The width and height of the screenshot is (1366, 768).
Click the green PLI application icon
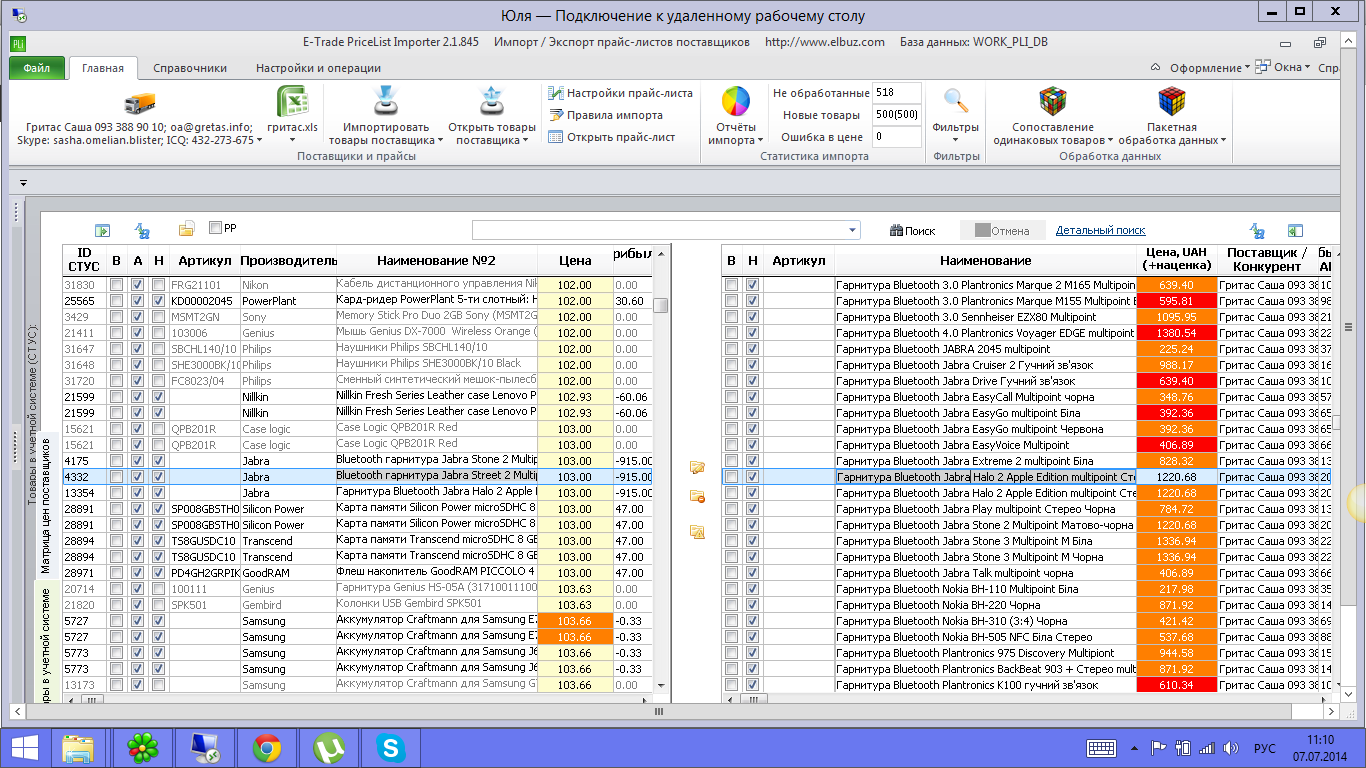19,43
